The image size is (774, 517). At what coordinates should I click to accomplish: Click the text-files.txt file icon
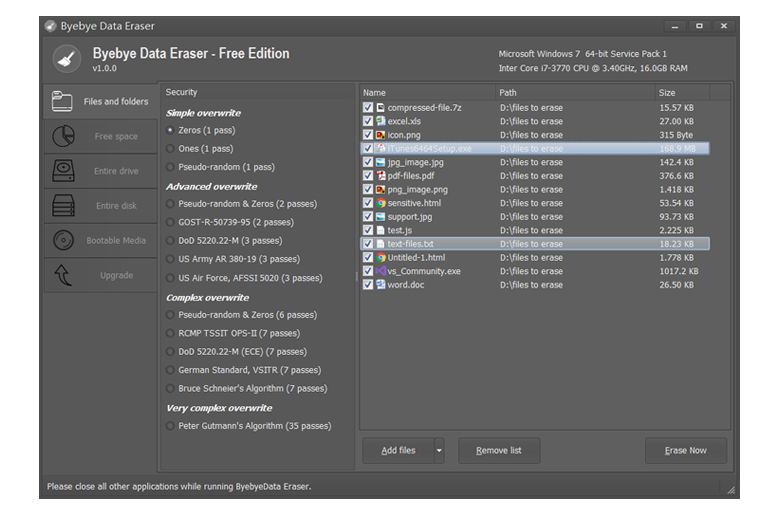[381, 244]
